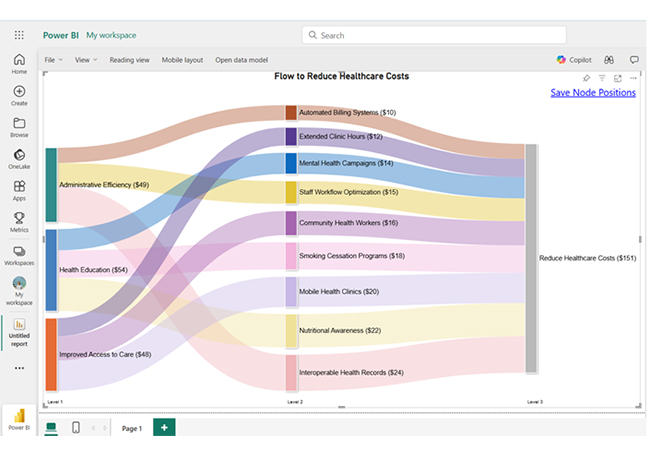This screenshot has height=453, width=650.
Task: Switch to desktop layout view
Action: [x=51, y=428]
